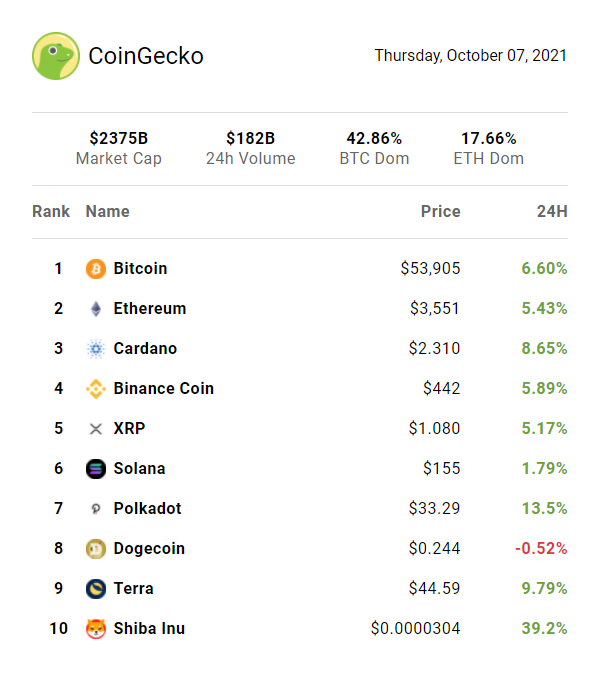The height and width of the screenshot is (691, 600).
Task: Click the Dogecoin icon
Action: click(x=96, y=549)
